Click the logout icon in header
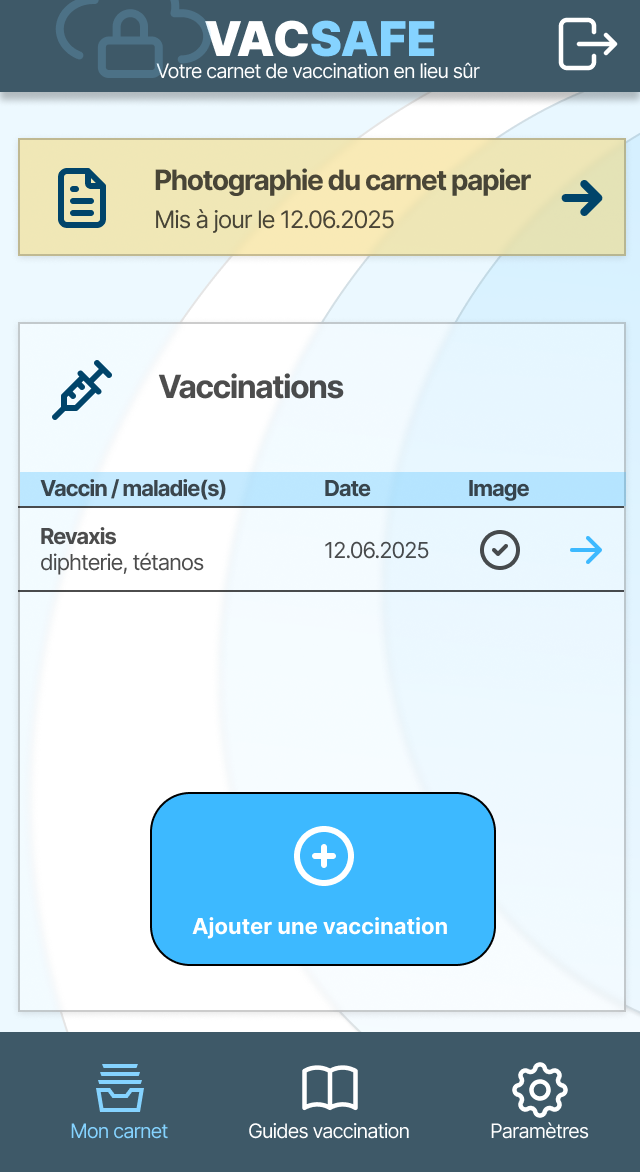Screen dimensions: 640x1172 pos(587,44)
